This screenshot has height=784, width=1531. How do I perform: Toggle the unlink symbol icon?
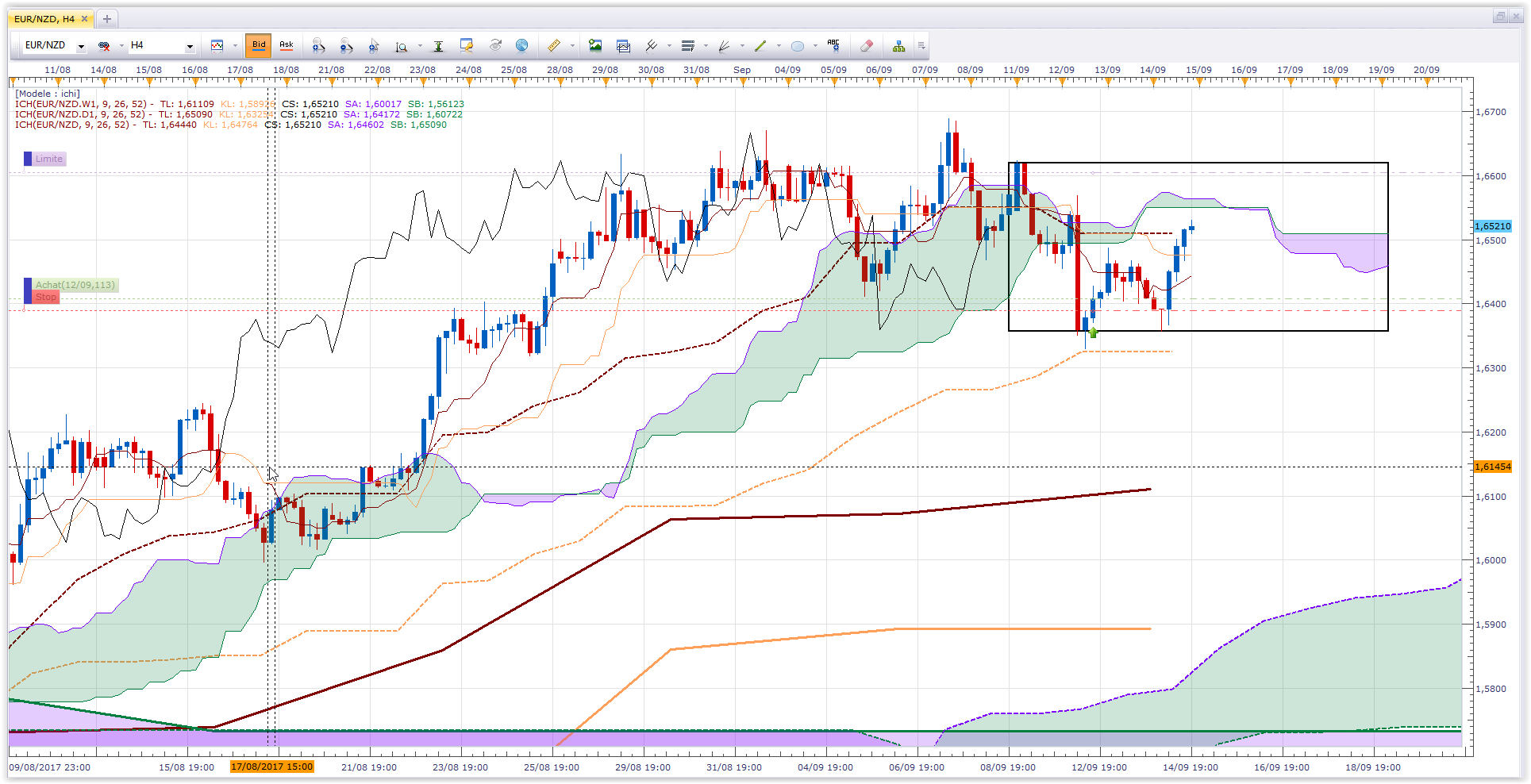pos(104,46)
